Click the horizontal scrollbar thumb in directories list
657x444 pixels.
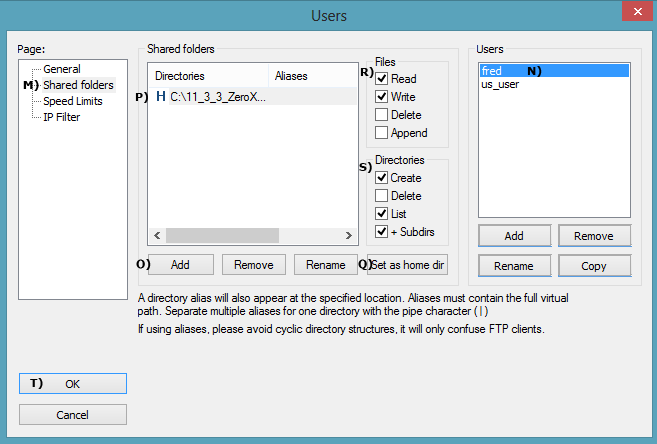pyautogui.click(x=222, y=235)
